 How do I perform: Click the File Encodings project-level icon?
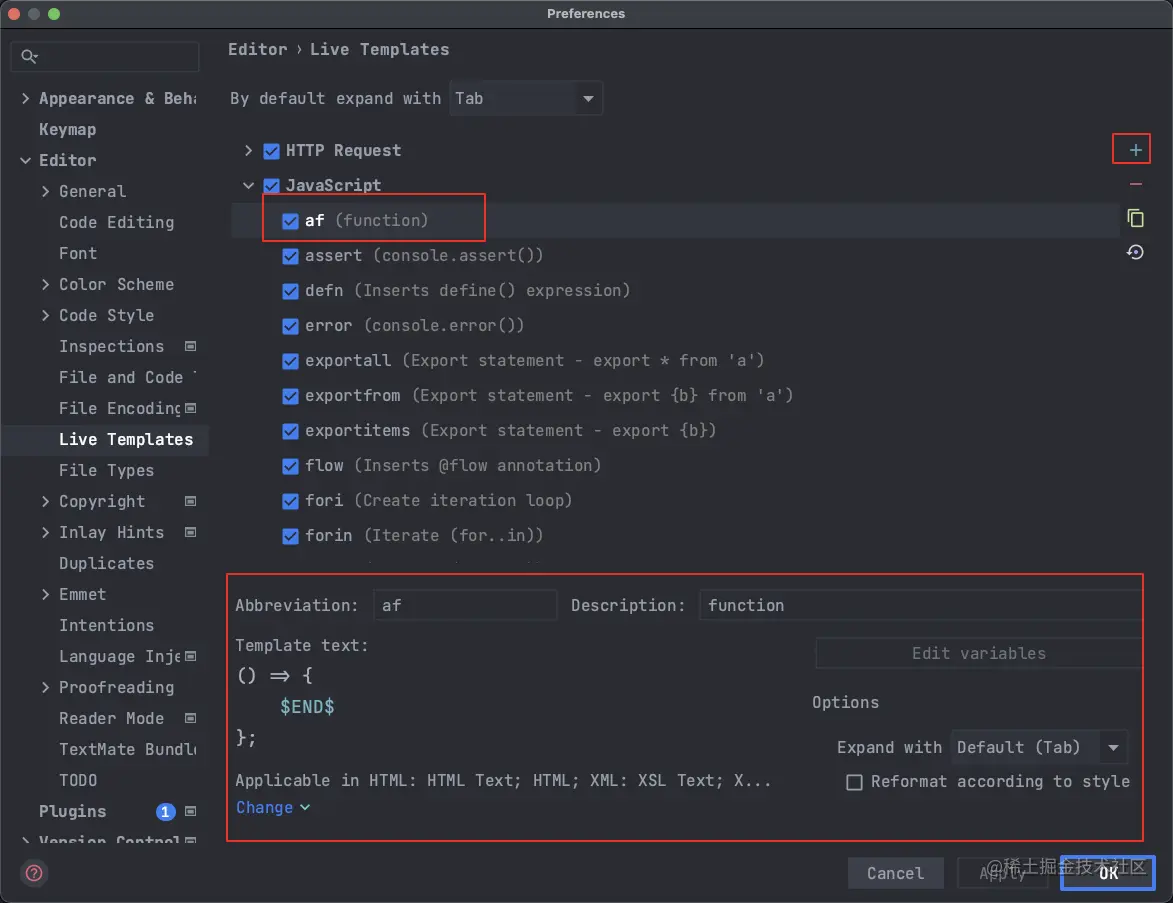[190, 408]
